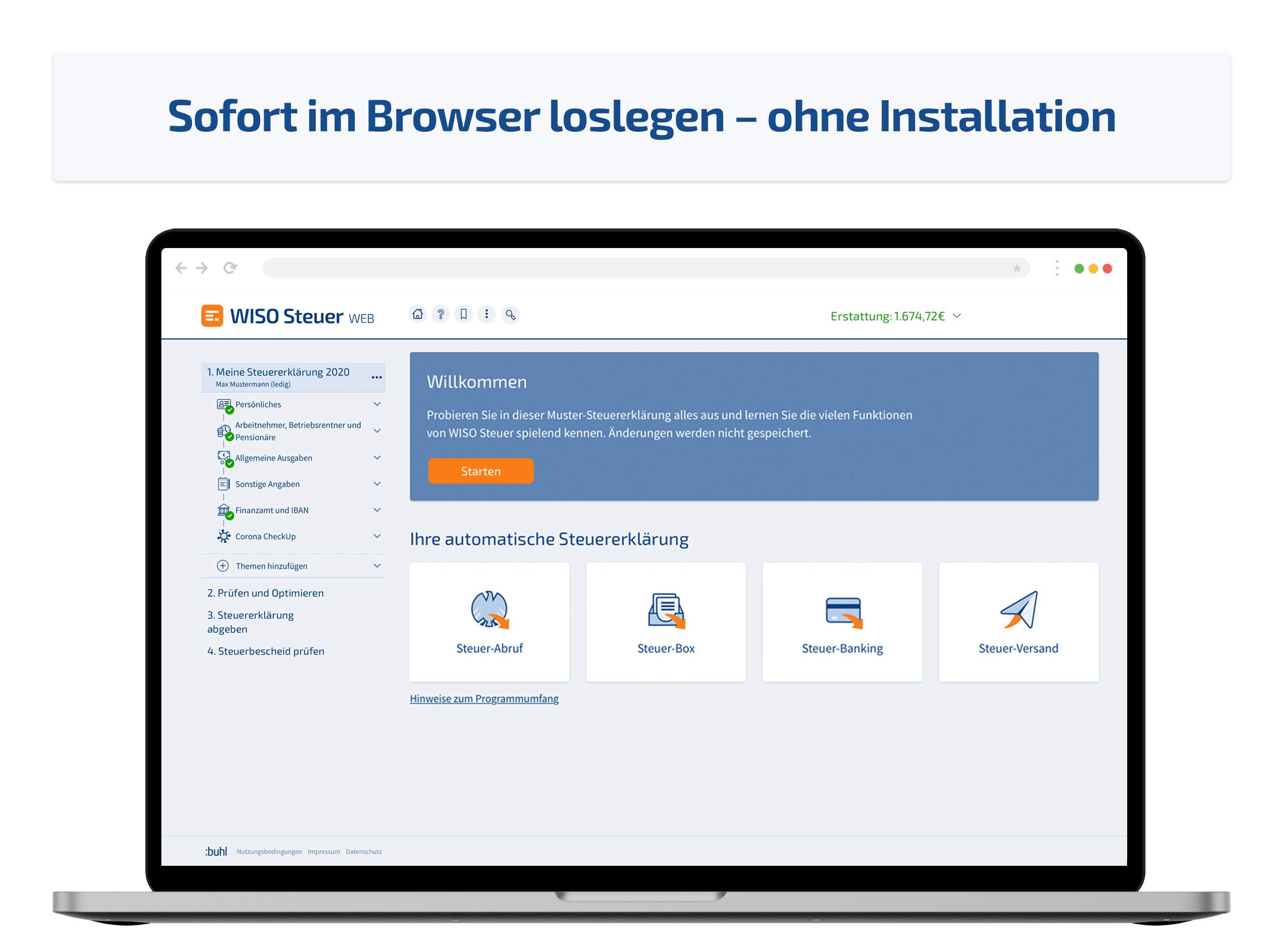Click the Willkommen heading
This screenshot has height=952, width=1283.
(x=477, y=382)
